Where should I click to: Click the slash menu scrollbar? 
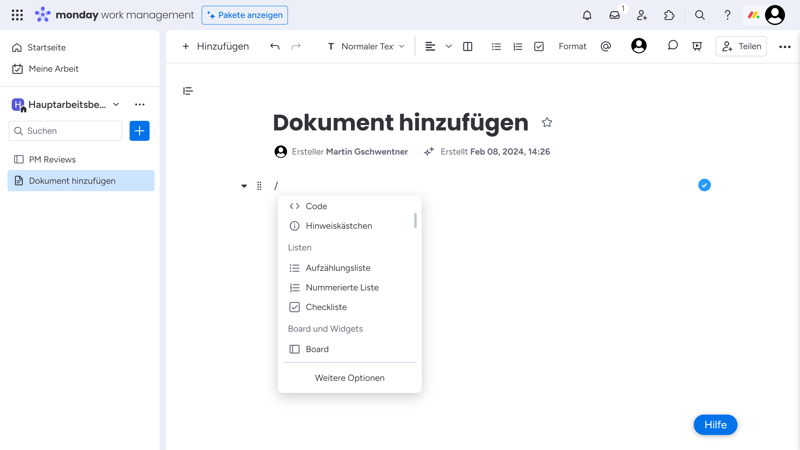click(415, 220)
